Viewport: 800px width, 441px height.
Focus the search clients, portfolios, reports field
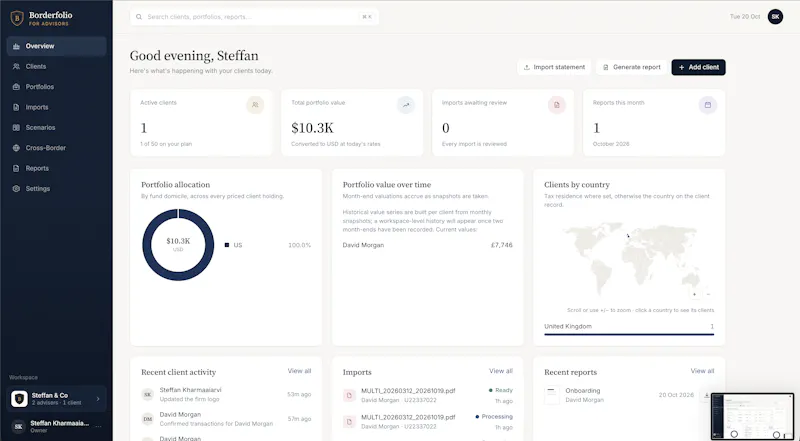(254, 17)
